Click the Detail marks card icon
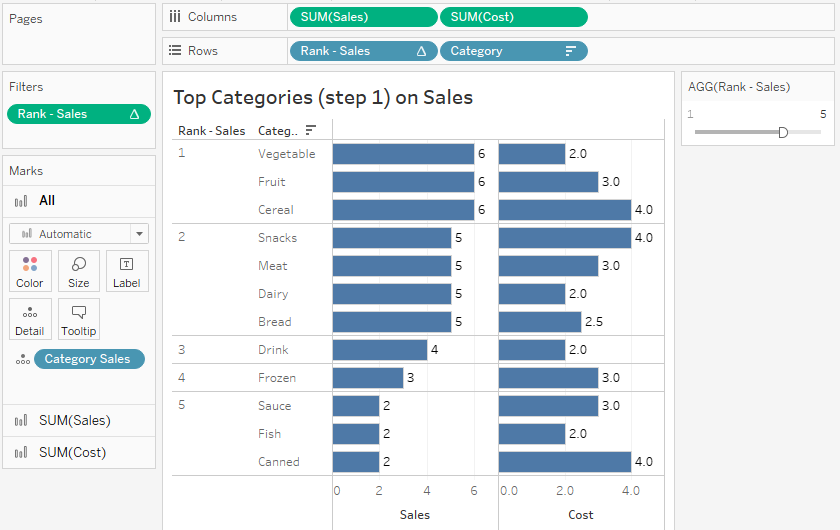The width and height of the screenshot is (840, 530). (30, 313)
